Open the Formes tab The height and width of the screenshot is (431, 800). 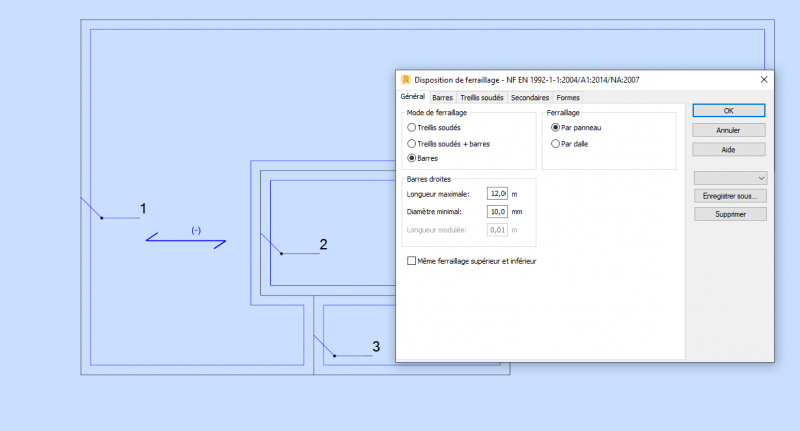[x=568, y=97]
